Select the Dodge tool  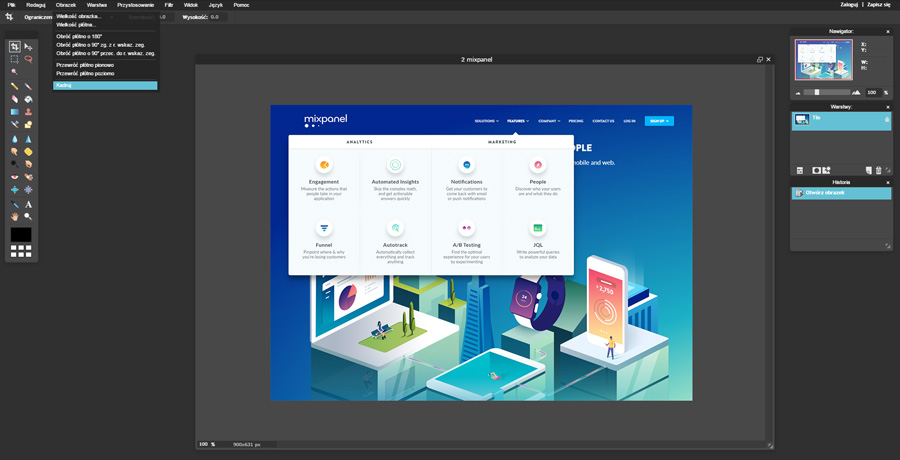(14, 164)
